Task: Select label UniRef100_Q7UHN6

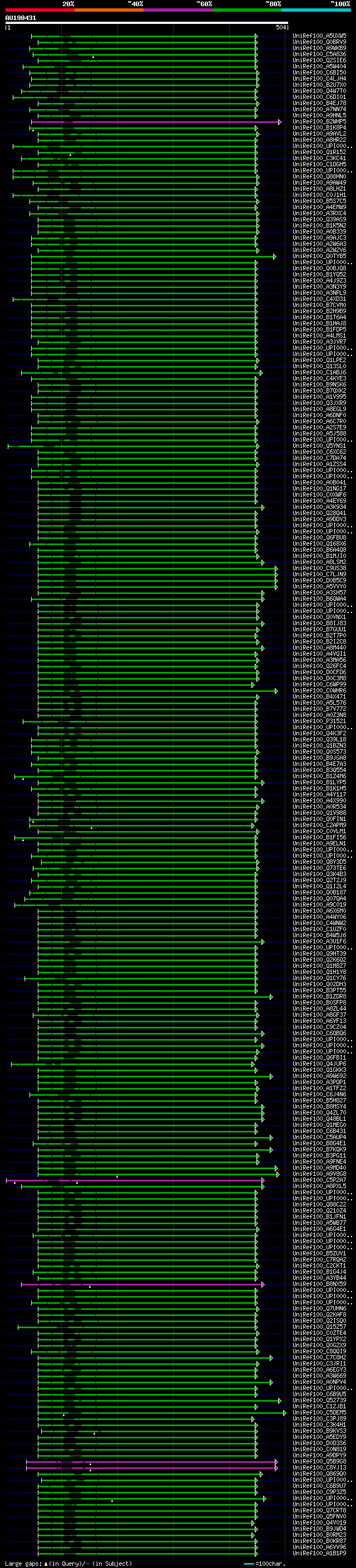Action: click(319, 1309)
